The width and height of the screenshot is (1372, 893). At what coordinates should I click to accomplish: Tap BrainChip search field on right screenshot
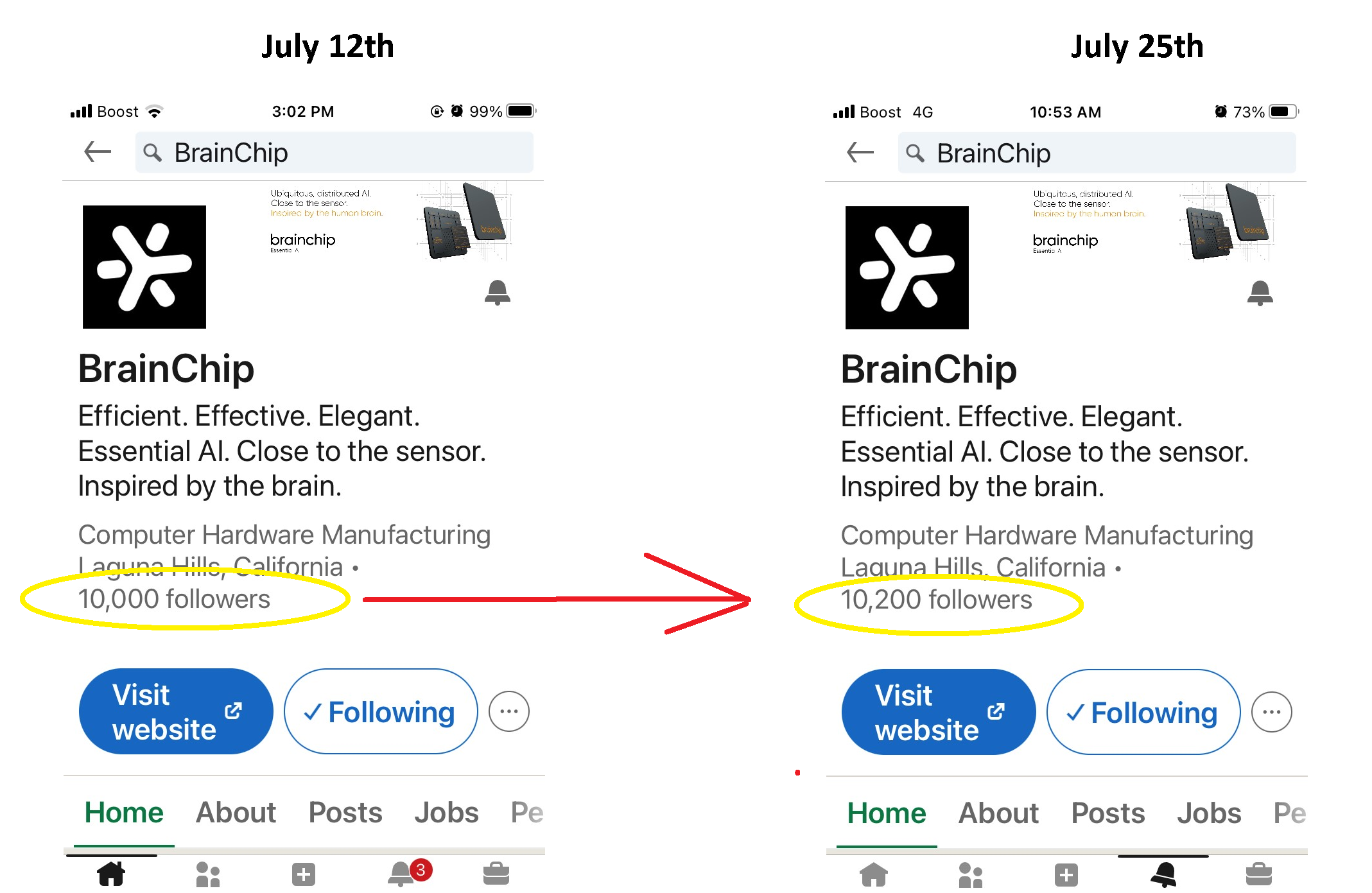1097,153
